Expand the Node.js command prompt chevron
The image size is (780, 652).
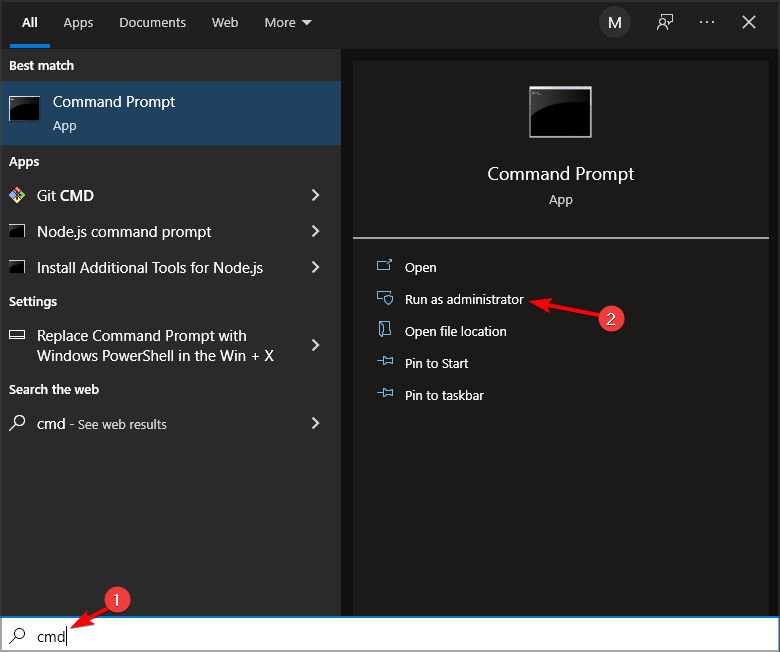(315, 231)
